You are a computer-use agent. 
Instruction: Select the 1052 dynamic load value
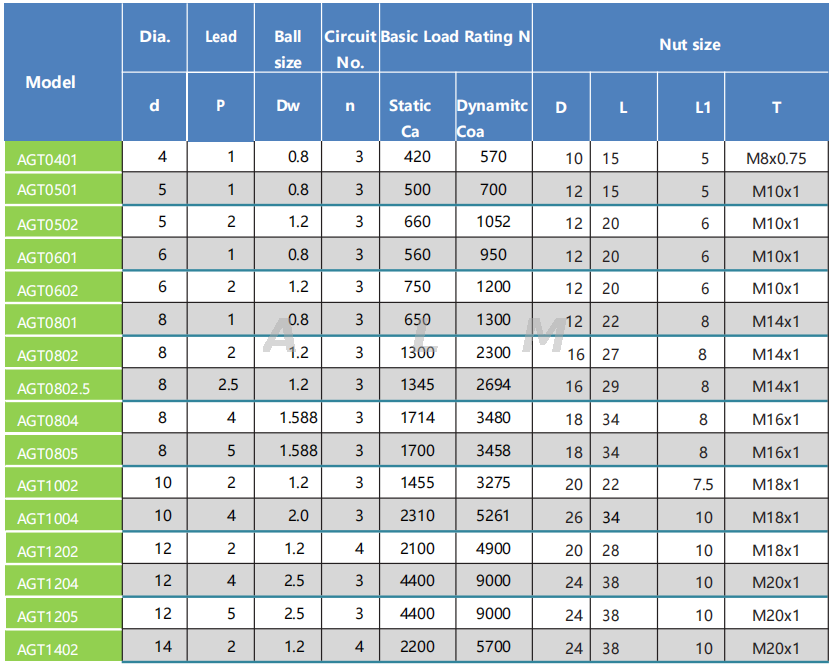tap(493, 222)
